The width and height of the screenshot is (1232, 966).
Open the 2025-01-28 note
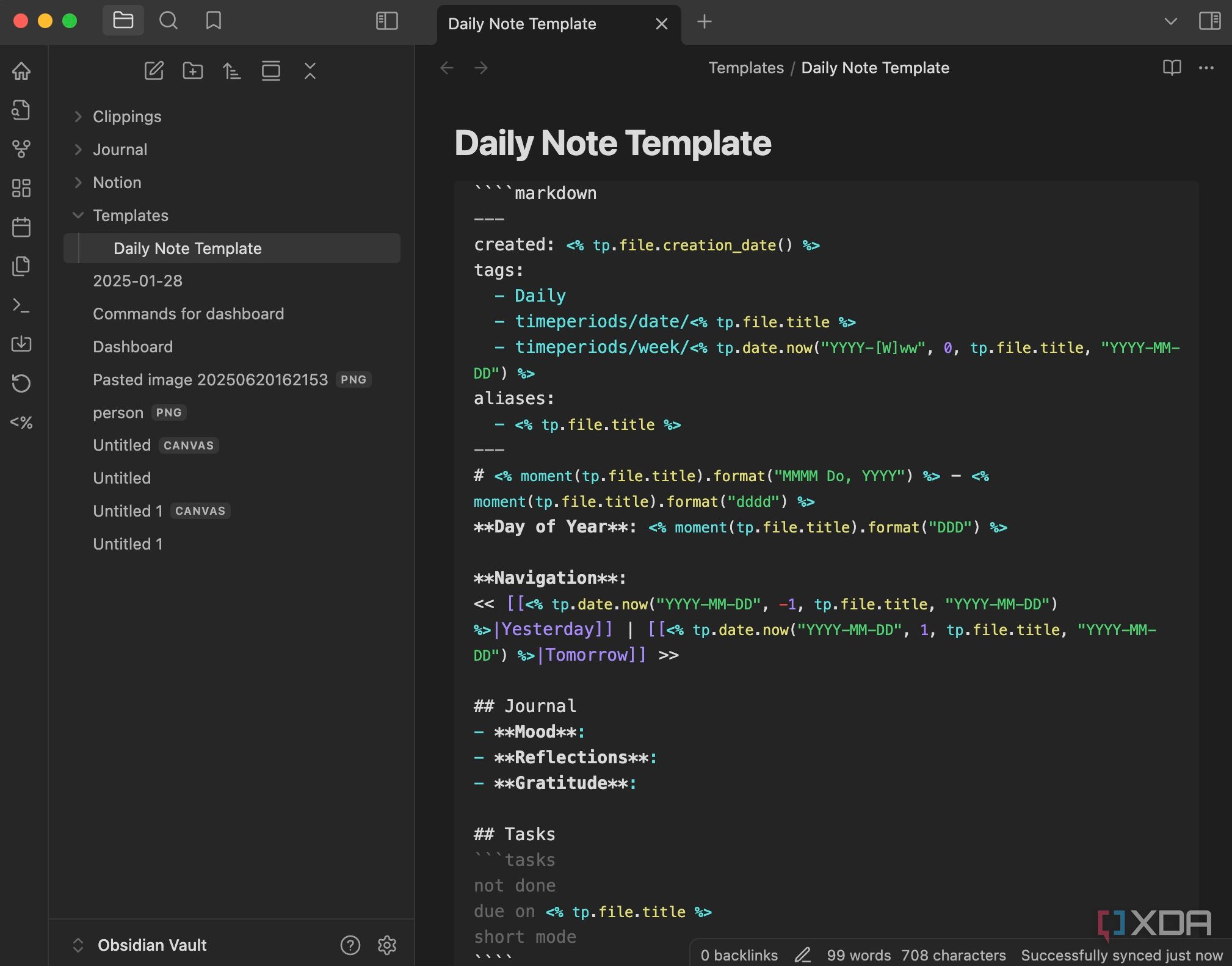point(232,281)
